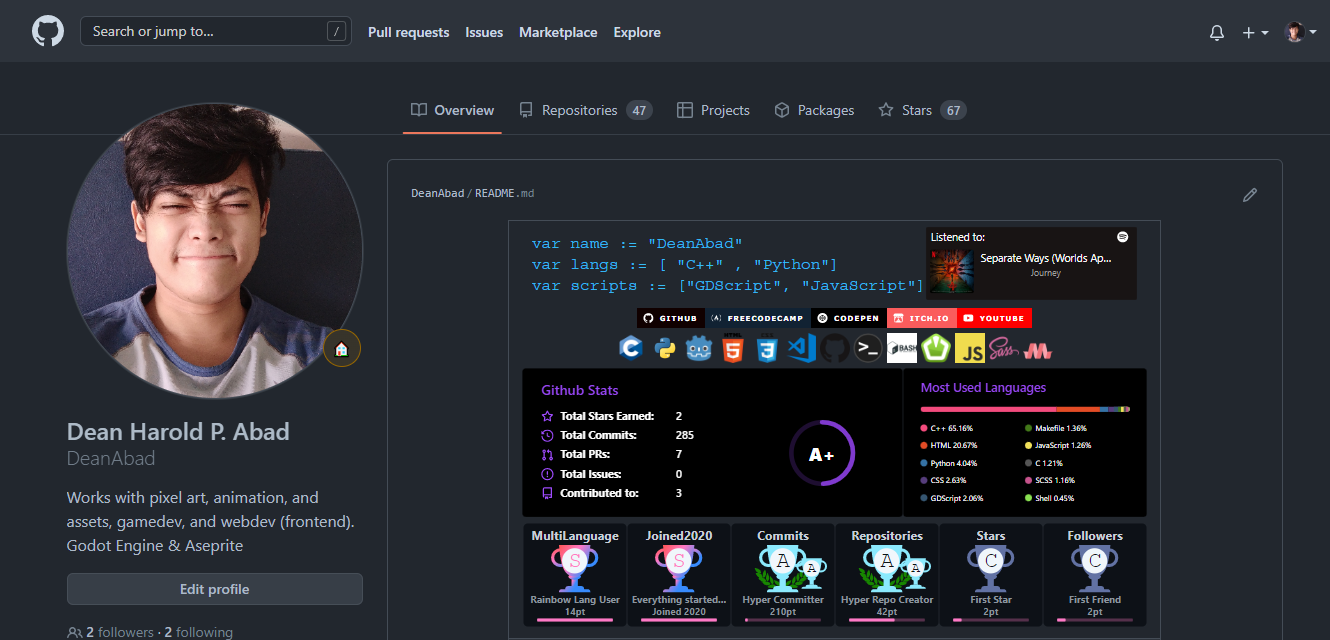1330x640 pixels.
Task: Open the DeanAbad repository link
Action: point(436,193)
